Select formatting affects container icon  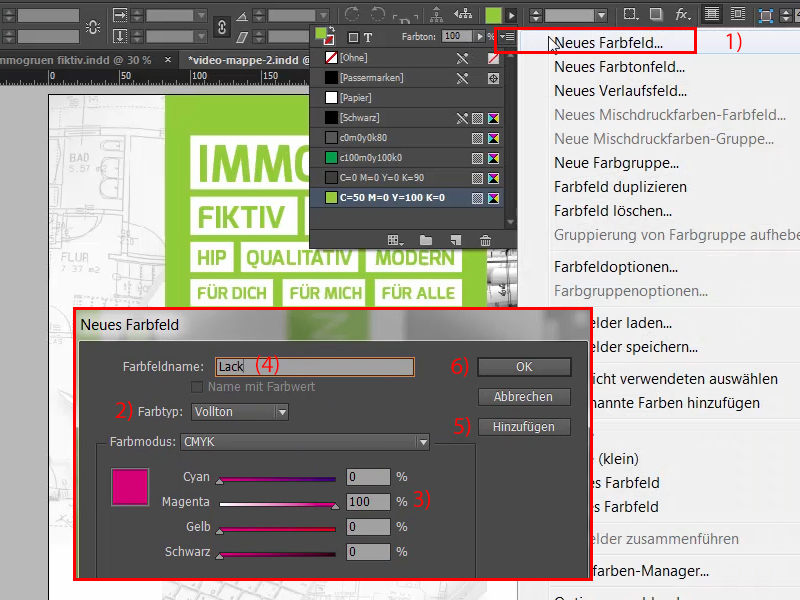pos(351,35)
